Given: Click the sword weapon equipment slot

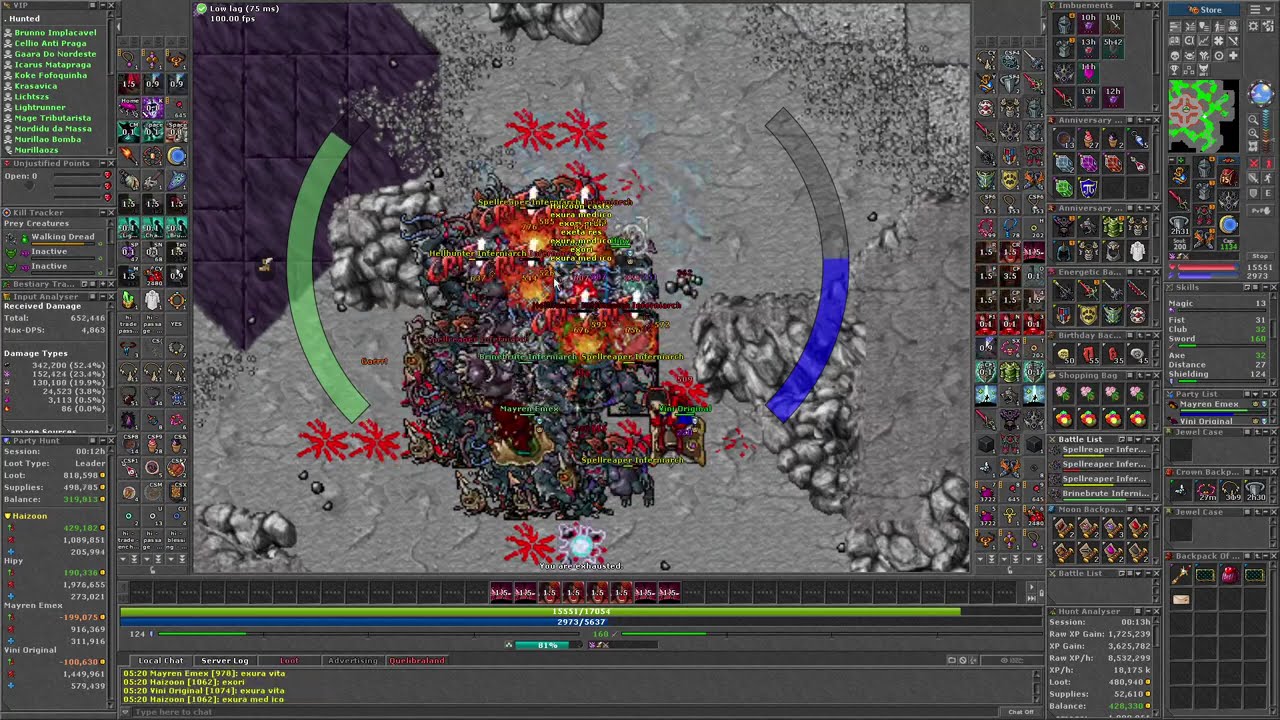Looking at the screenshot, I should point(1179,200).
